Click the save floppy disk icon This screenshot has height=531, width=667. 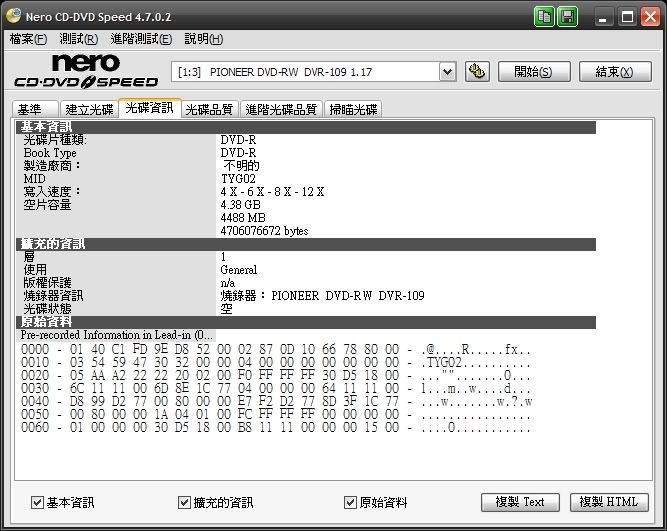pos(567,16)
